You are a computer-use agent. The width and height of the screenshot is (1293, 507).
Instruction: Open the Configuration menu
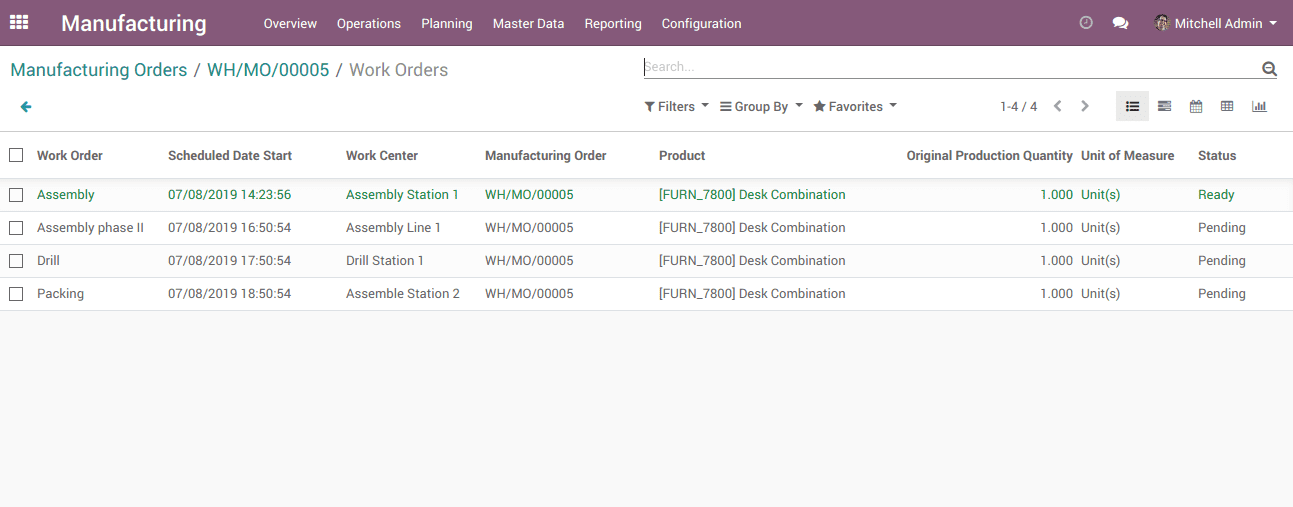pyautogui.click(x=702, y=23)
